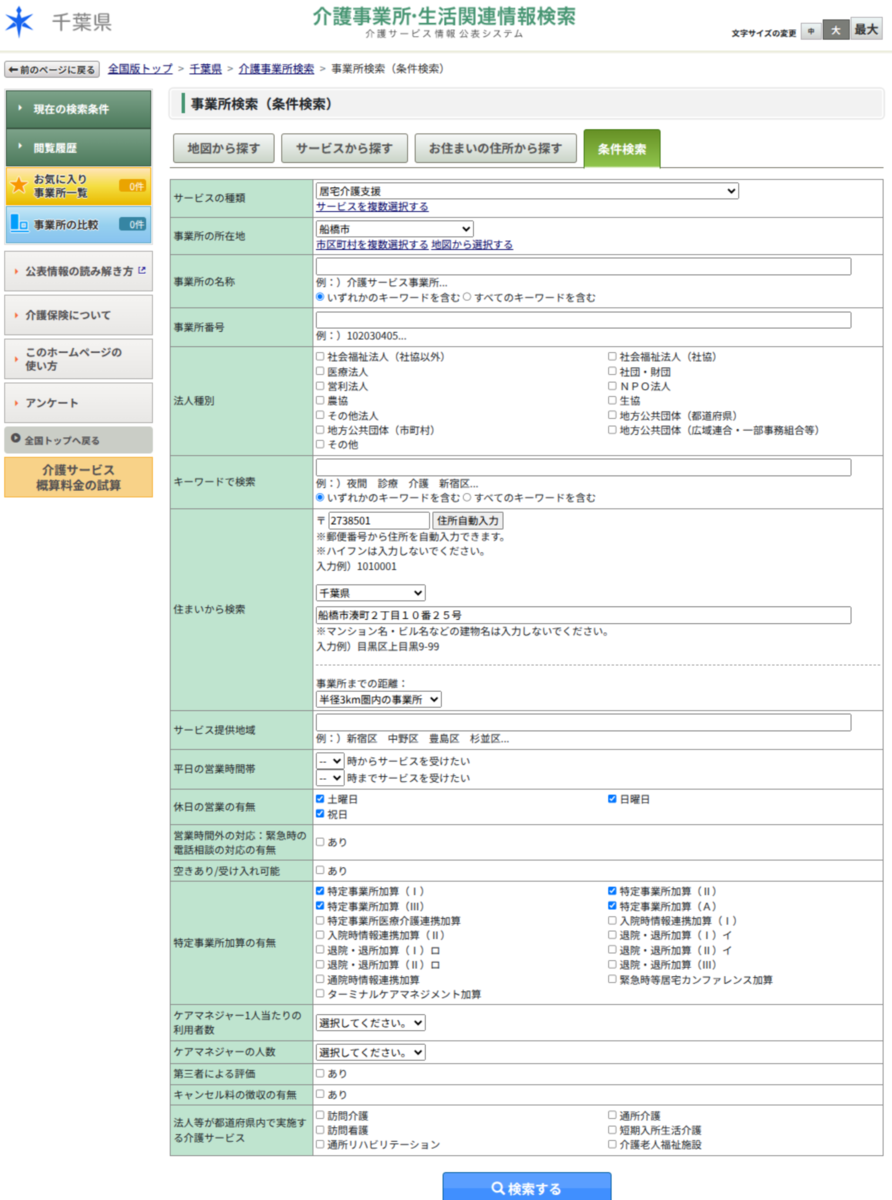Check あり for 空きあり/受け入れ可能

click(x=320, y=871)
